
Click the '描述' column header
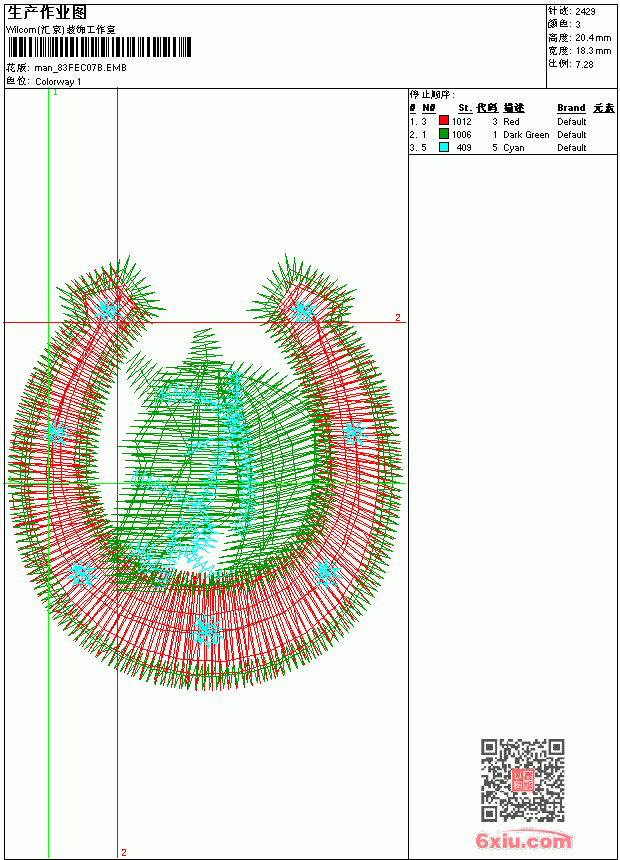click(x=514, y=108)
